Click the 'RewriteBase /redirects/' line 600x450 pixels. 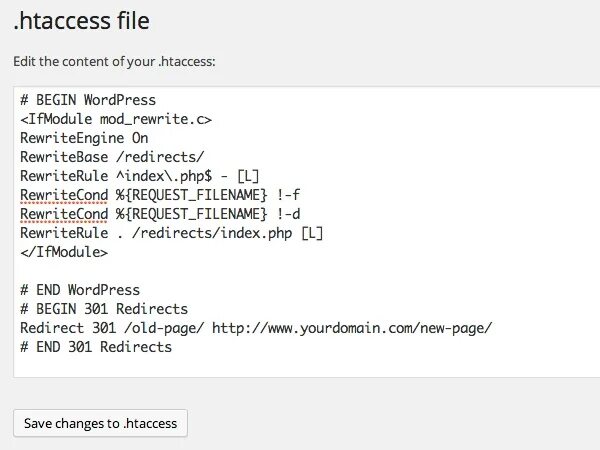[x=111, y=157]
